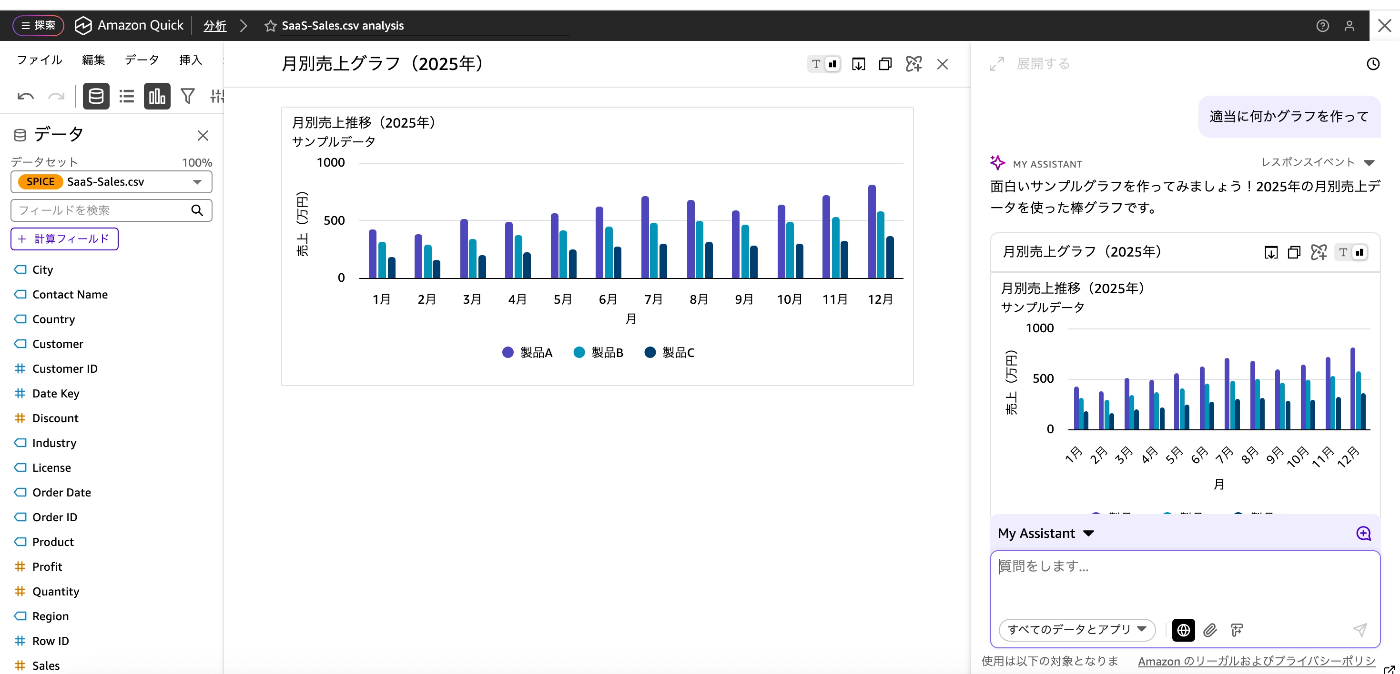Open the filter funnel icon

(x=187, y=96)
